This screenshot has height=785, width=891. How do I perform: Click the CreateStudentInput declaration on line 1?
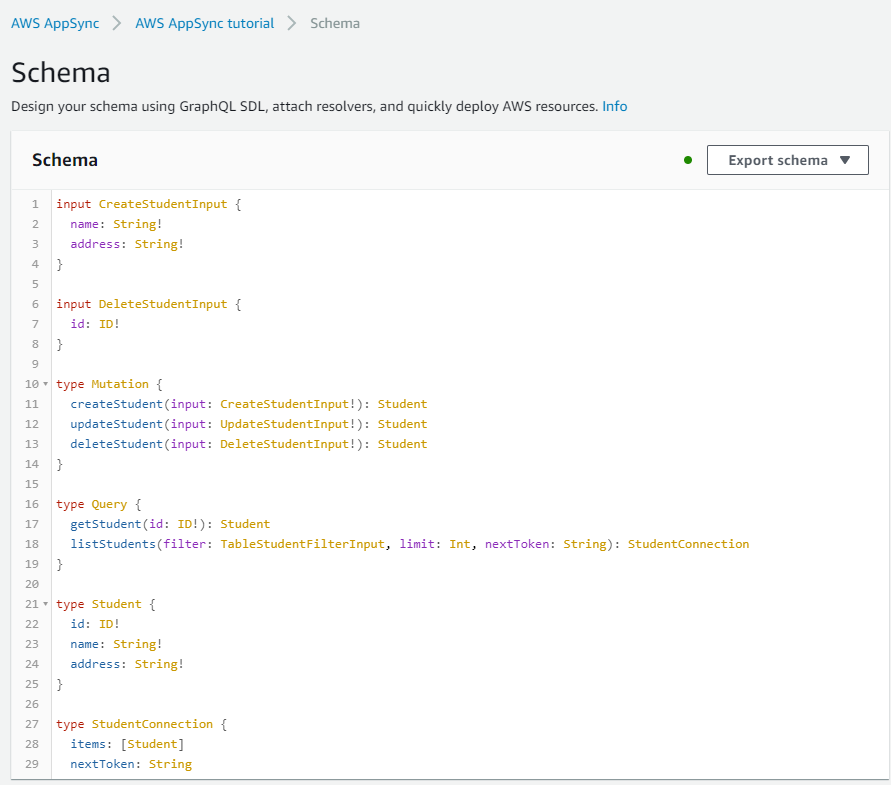point(162,204)
